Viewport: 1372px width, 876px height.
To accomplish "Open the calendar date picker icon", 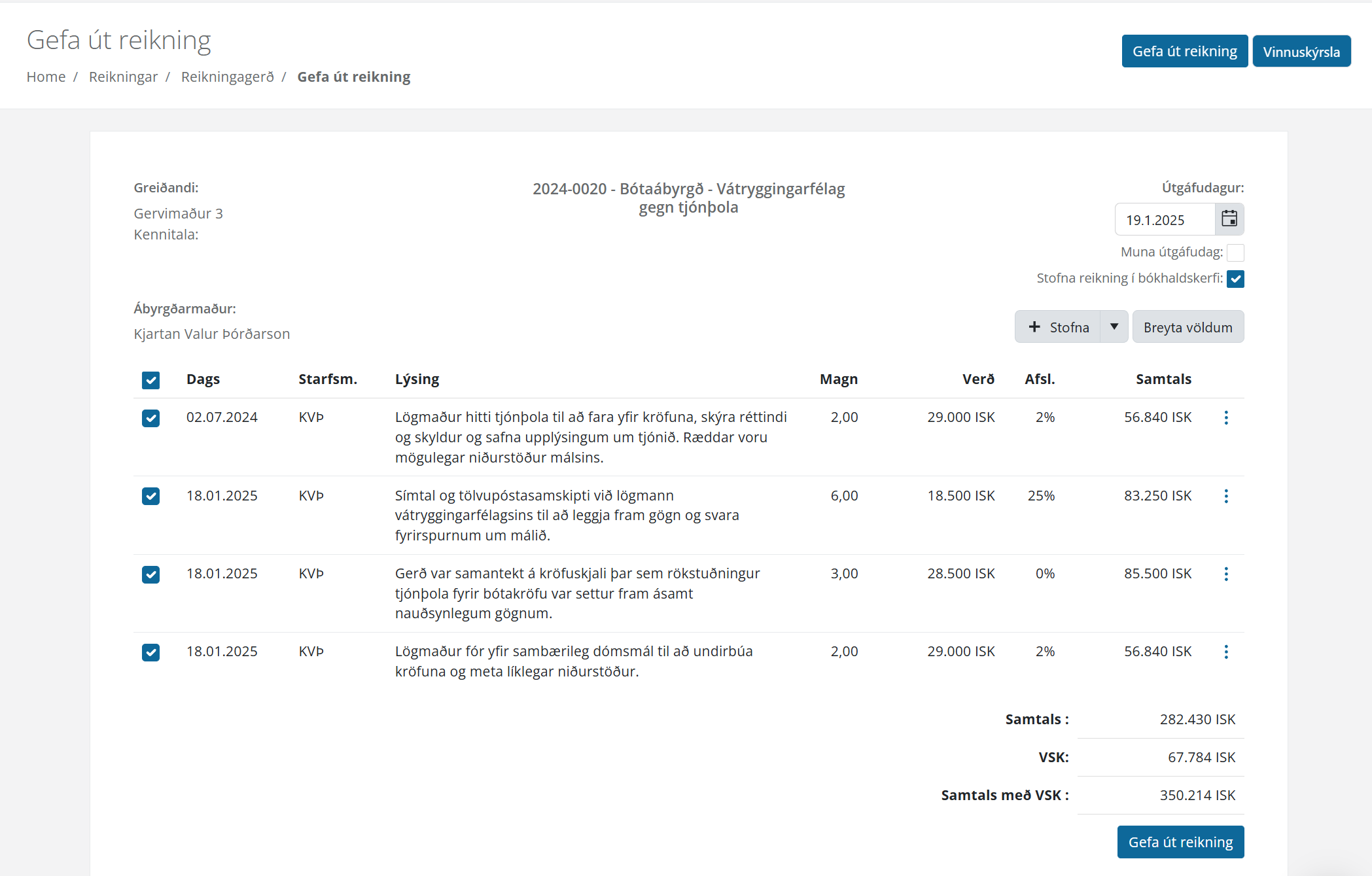I will pyautogui.click(x=1229, y=219).
